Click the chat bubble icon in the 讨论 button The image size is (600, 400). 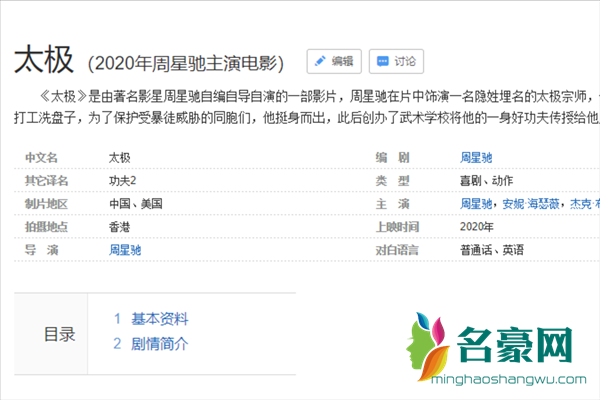pos(383,61)
